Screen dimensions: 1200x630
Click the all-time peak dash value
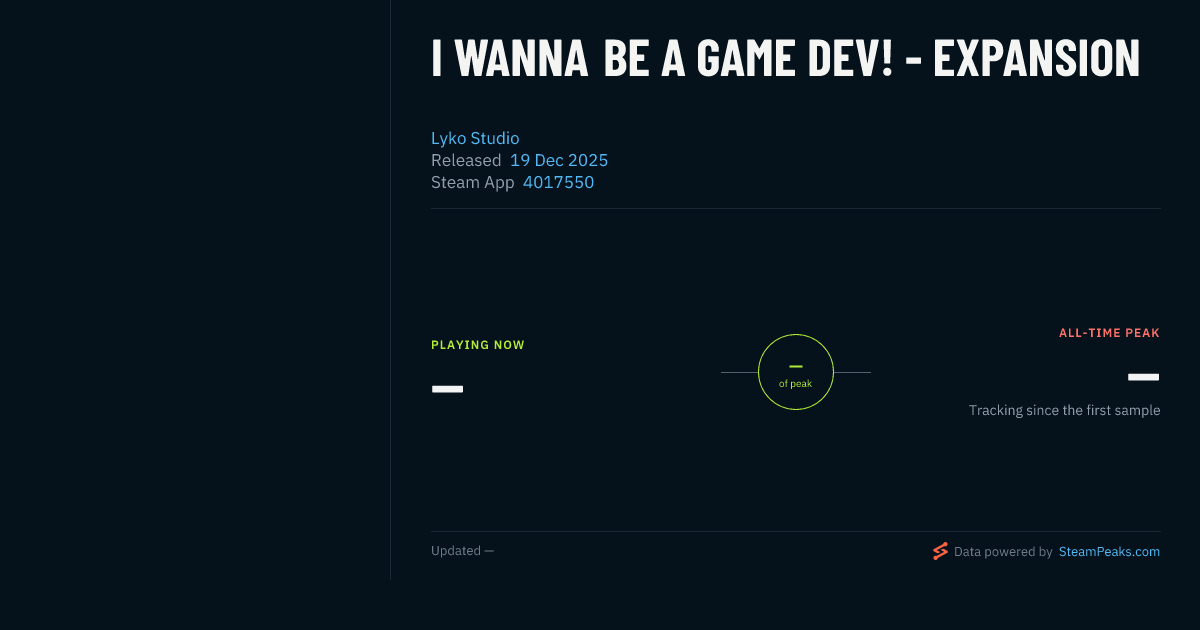[x=1143, y=377]
